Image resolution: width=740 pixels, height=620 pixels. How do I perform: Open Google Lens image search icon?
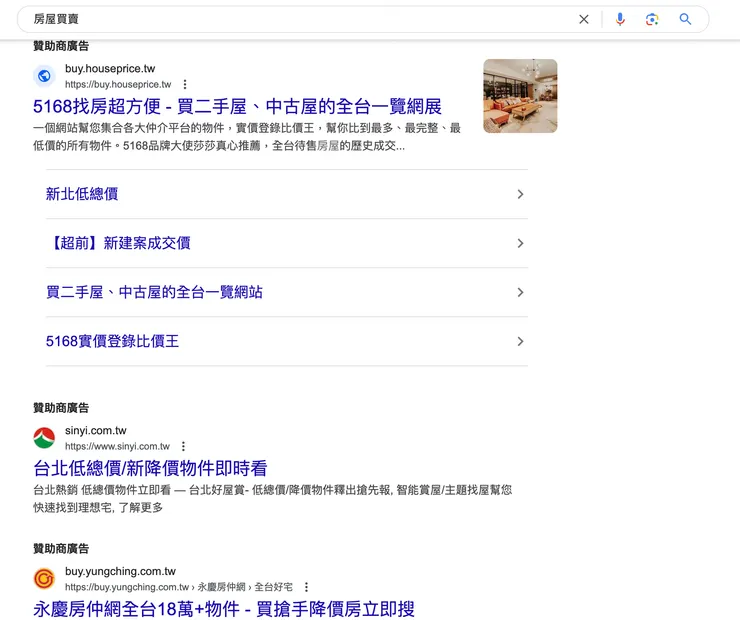pyautogui.click(x=652, y=19)
